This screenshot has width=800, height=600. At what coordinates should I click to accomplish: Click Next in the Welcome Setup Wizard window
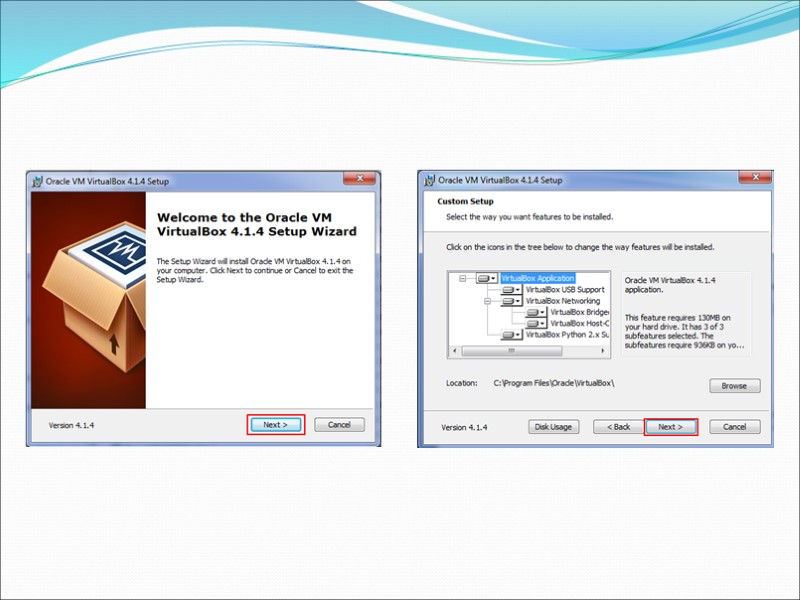click(276, 424)
